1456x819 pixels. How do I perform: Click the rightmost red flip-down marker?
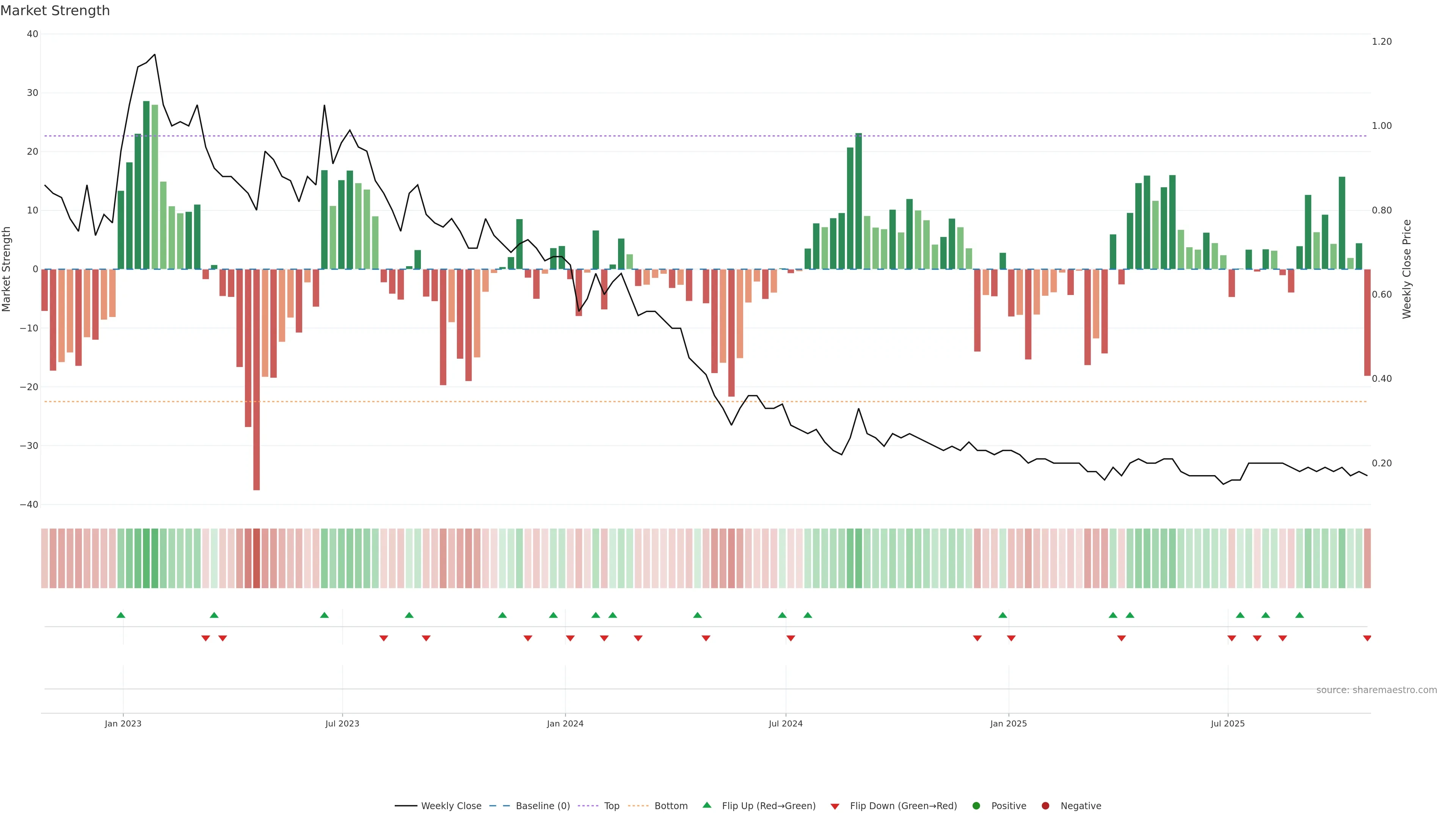coord(1367,638)
